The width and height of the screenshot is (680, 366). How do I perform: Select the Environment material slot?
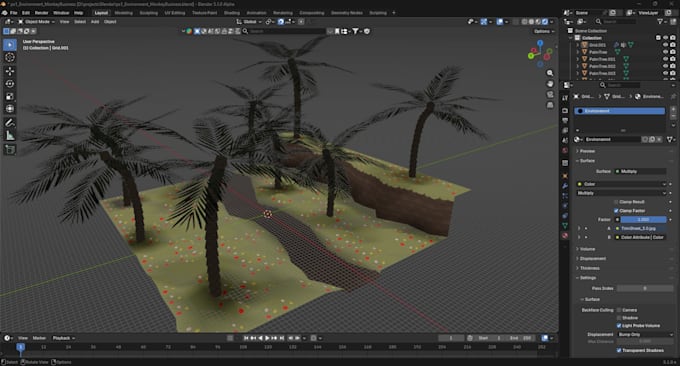[x=620, y=111]
